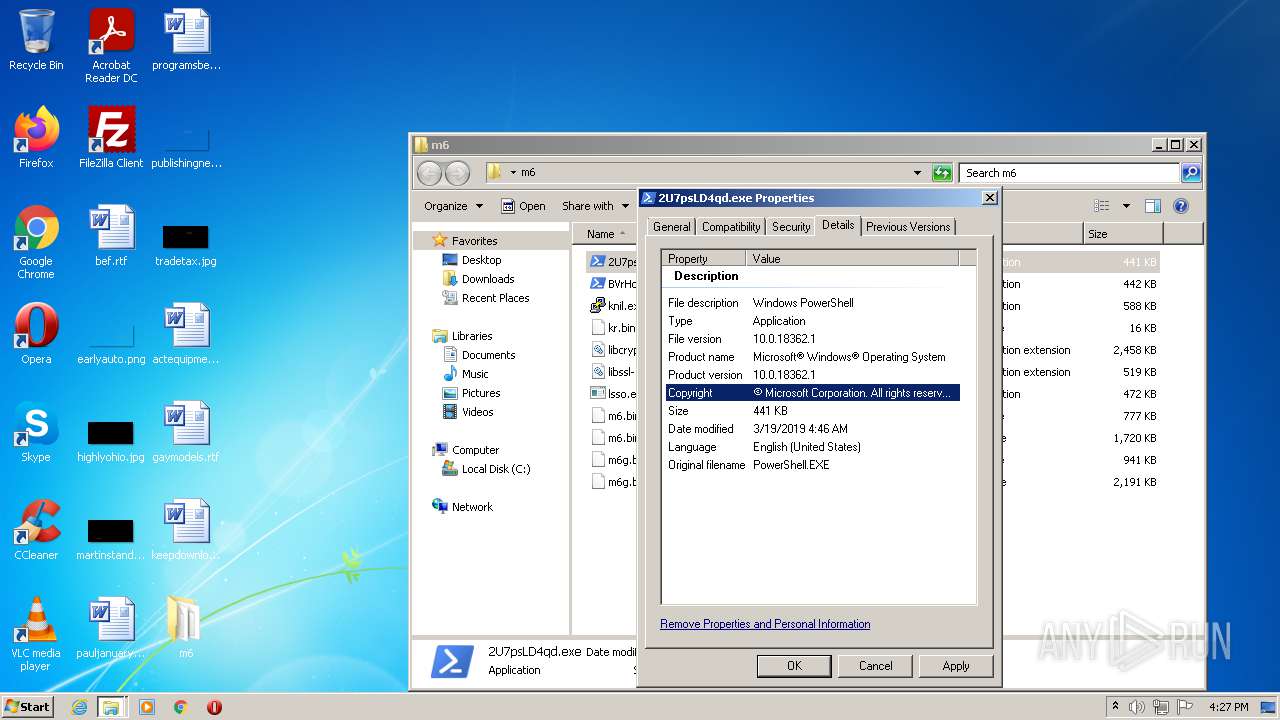This screenshot has height=720, width=1280.
Task: Open Internet Explorer from the taskbar
Action: pyautogui.click(x=79, y=707)
